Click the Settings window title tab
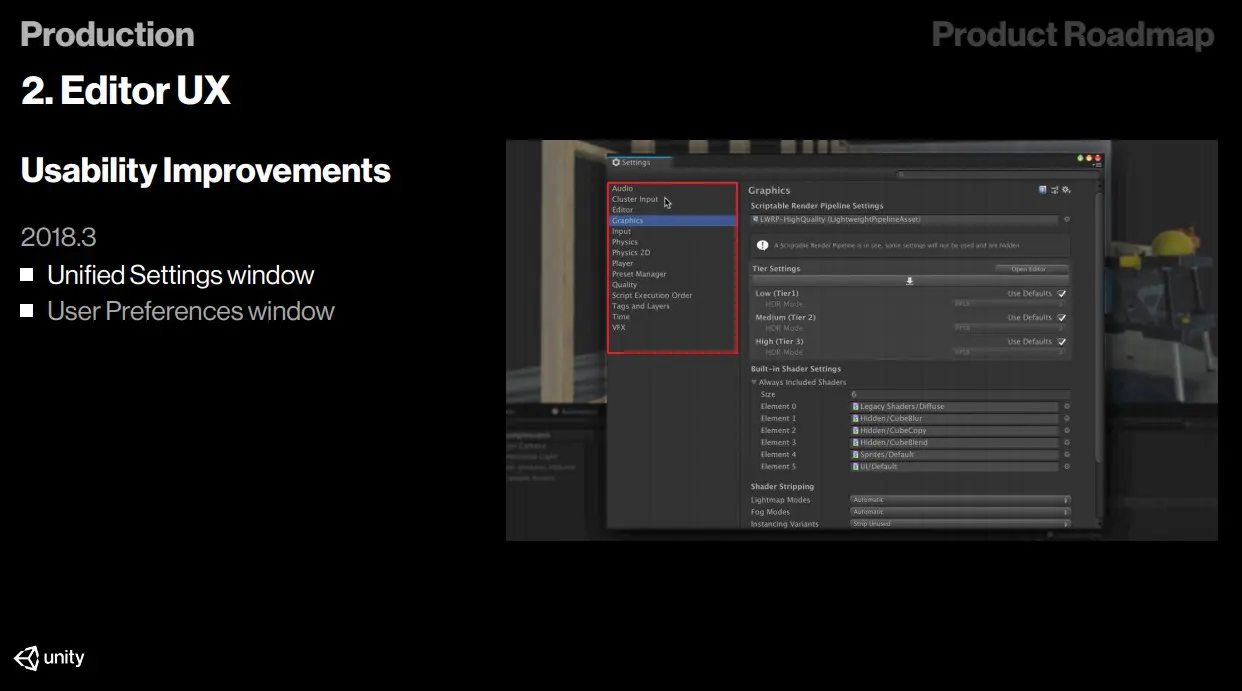Viewport: 1242px width, 691px height. [641, 162]
